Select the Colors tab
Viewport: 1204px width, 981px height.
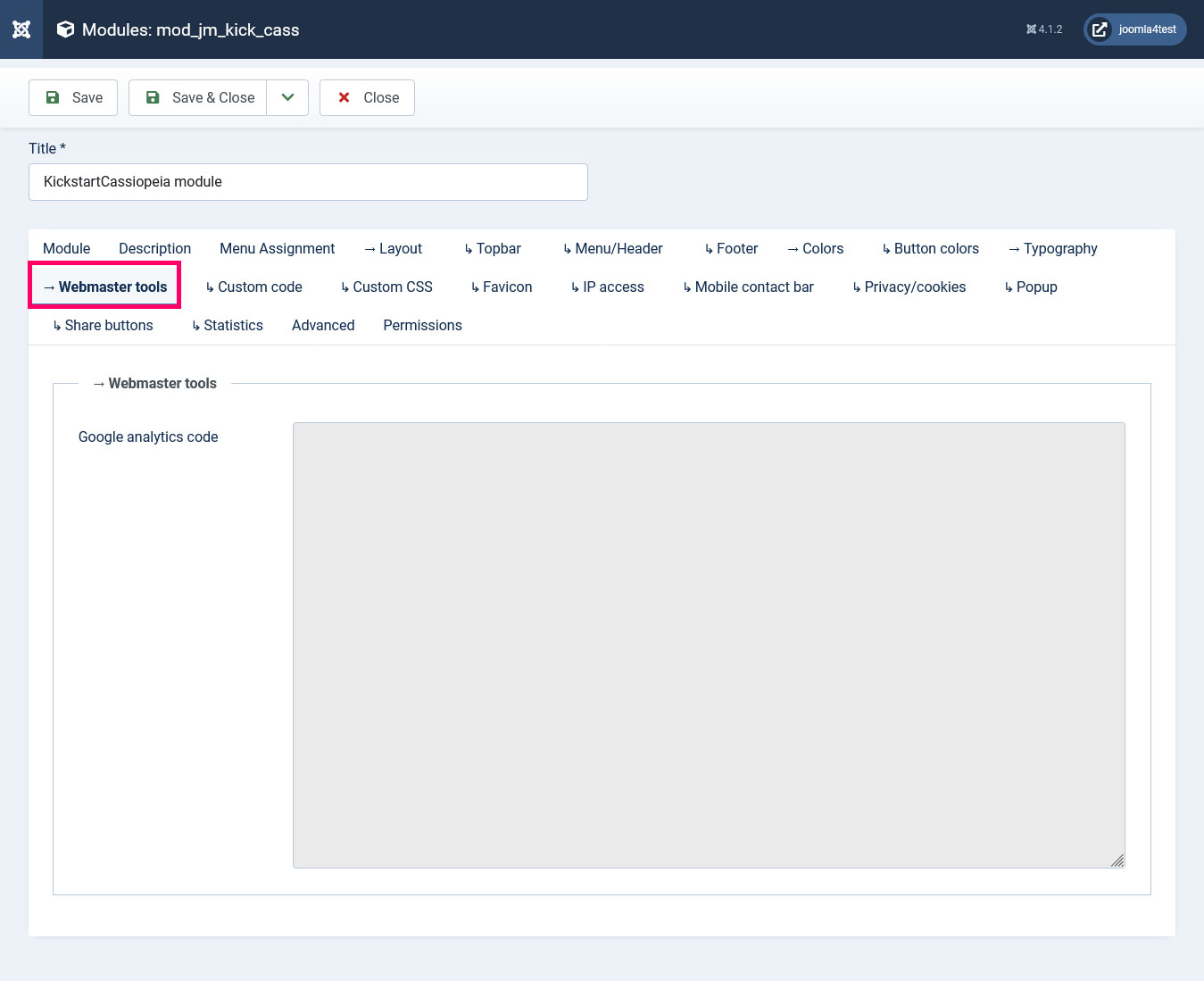coord(815,249)
